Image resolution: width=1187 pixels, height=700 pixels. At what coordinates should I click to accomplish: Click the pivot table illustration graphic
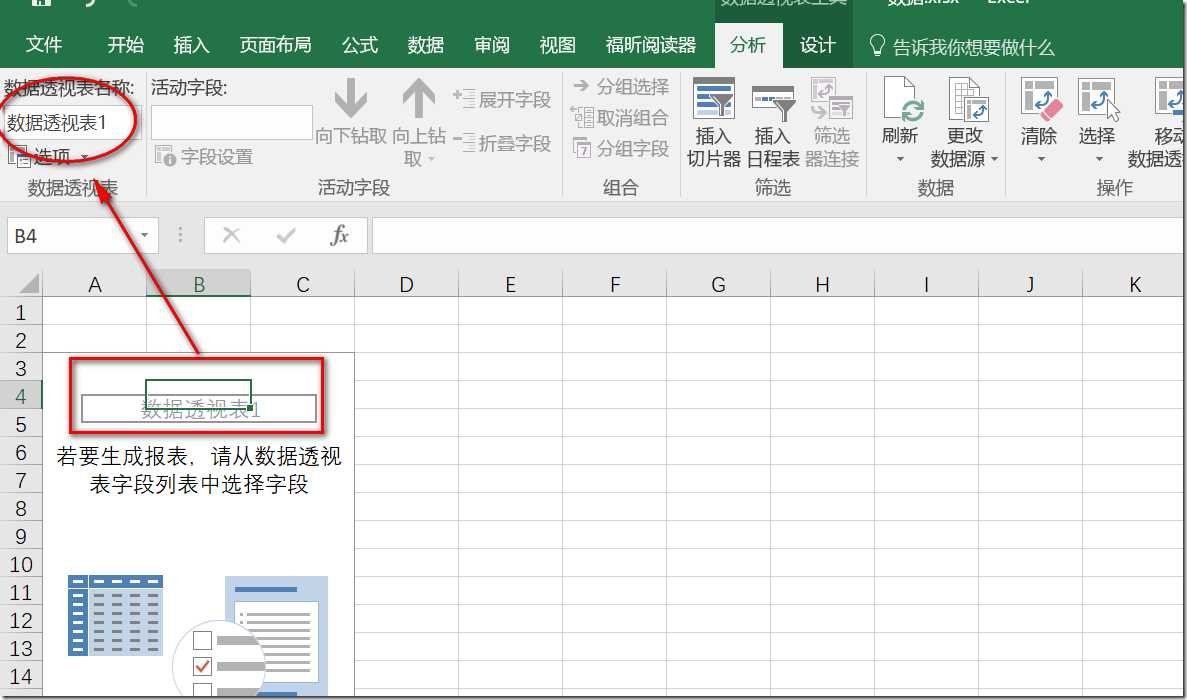(198, 636)
